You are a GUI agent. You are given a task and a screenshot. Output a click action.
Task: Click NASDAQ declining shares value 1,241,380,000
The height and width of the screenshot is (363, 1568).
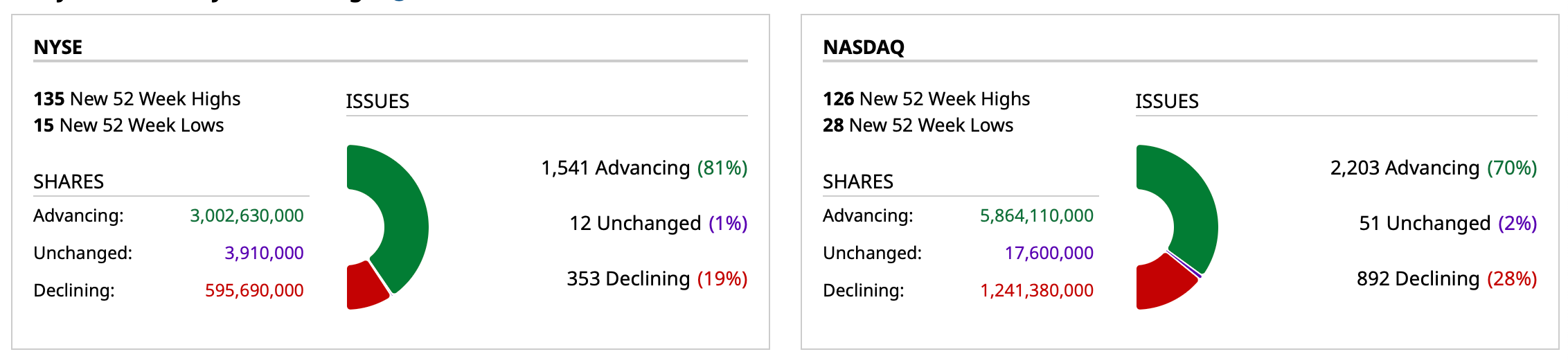tap(1037, 290)
